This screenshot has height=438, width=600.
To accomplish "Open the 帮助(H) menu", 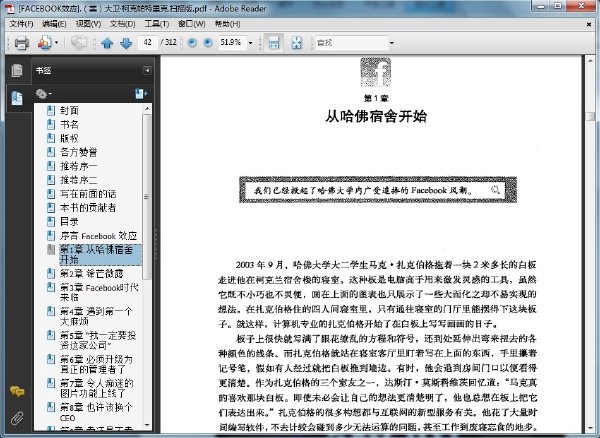I will (227, 24).
